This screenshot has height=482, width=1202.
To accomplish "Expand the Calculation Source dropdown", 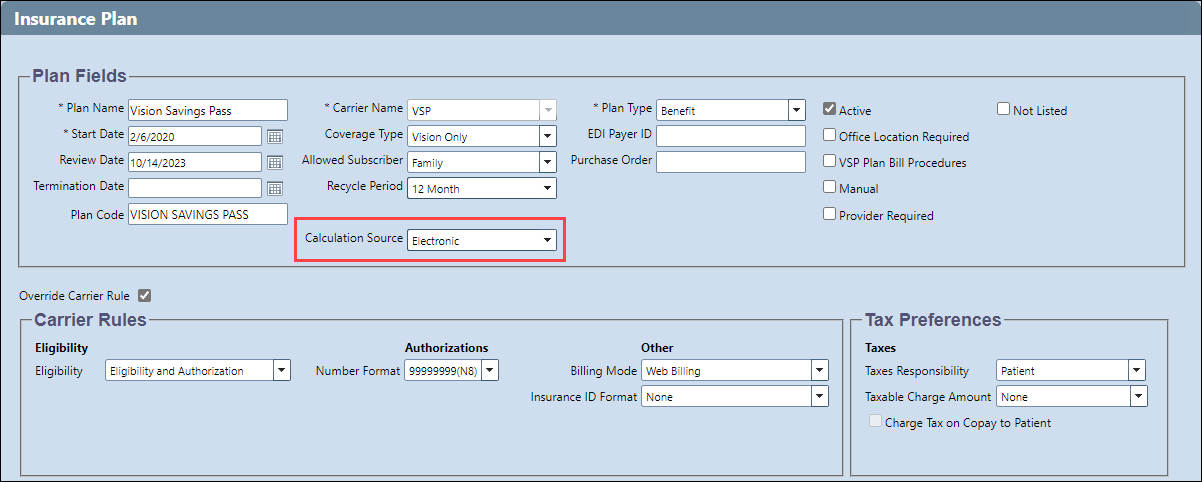I will click(482, 240).
